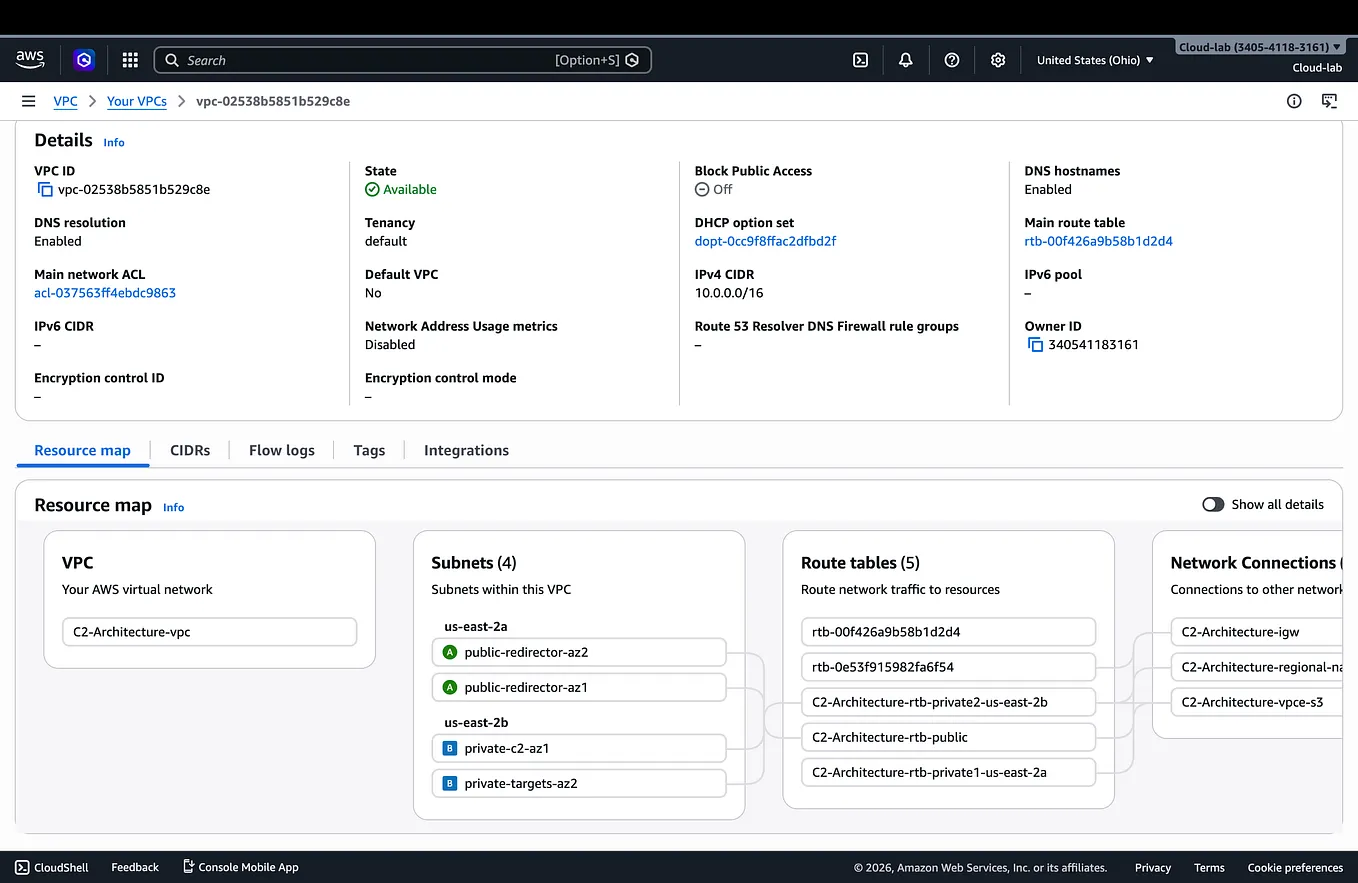The height and width of the screenshot is (883, 1358).
Task: Copy the VPC ID with copy icon
Action: 45,189
